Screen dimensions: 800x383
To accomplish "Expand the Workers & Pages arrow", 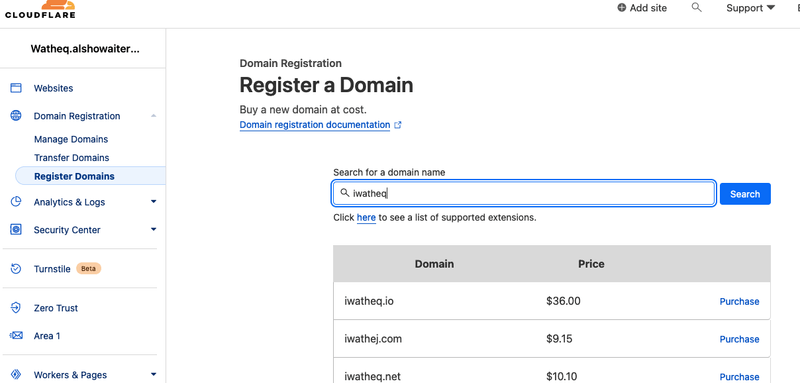I will click(x=154, y=375).
